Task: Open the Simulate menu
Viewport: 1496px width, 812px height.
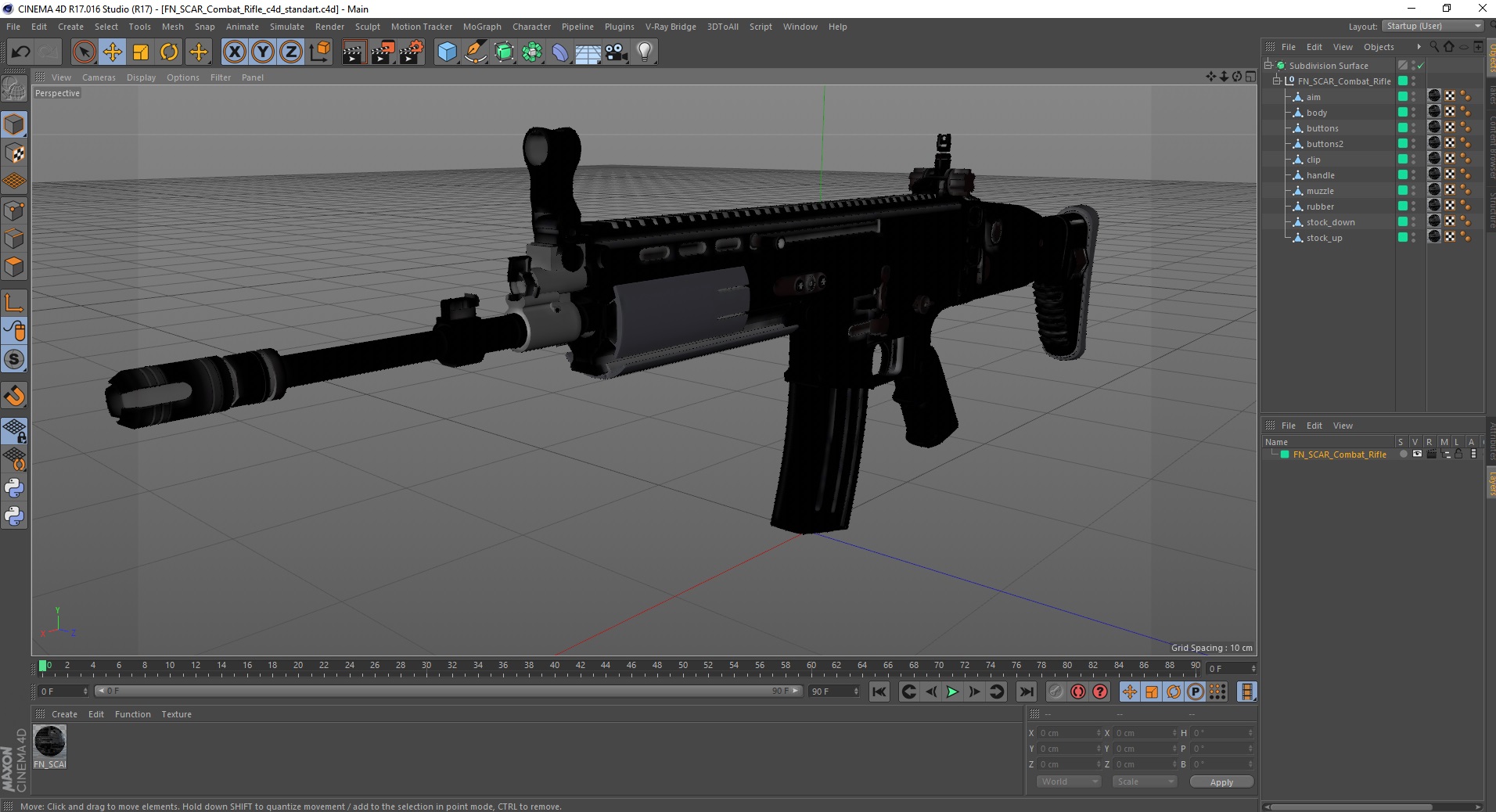Action: 287,27
